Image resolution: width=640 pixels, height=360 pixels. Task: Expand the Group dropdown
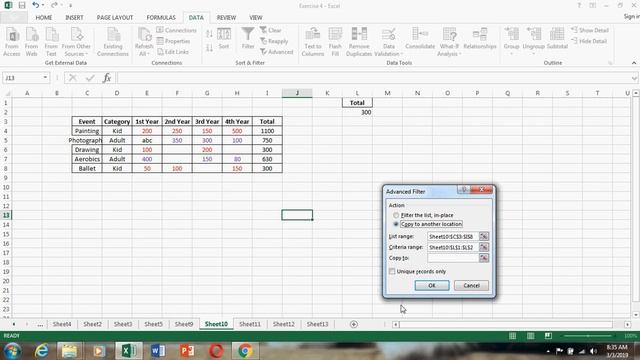point(511,53)
